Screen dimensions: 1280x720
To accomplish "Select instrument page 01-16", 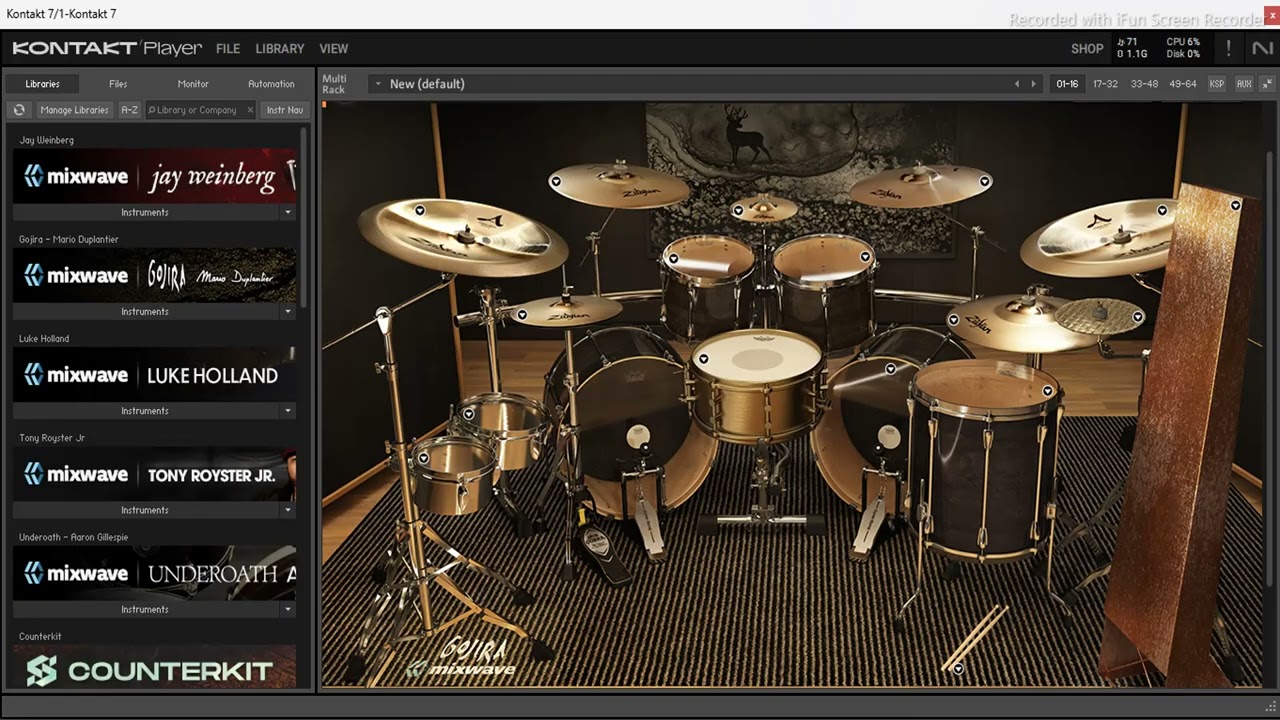I will coord(1067,84).
